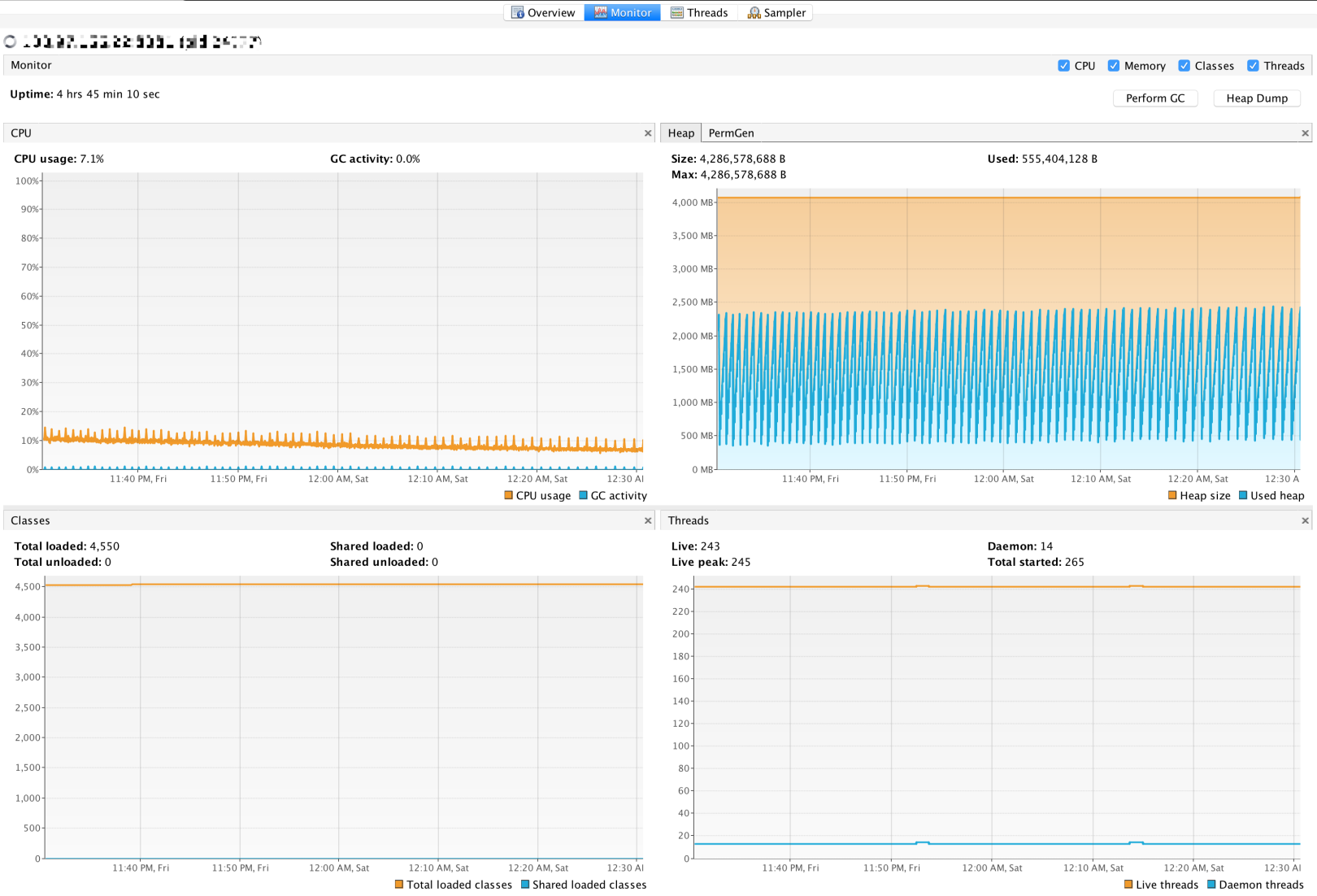Uncheck the Threads checkbox

(1253, 66)
